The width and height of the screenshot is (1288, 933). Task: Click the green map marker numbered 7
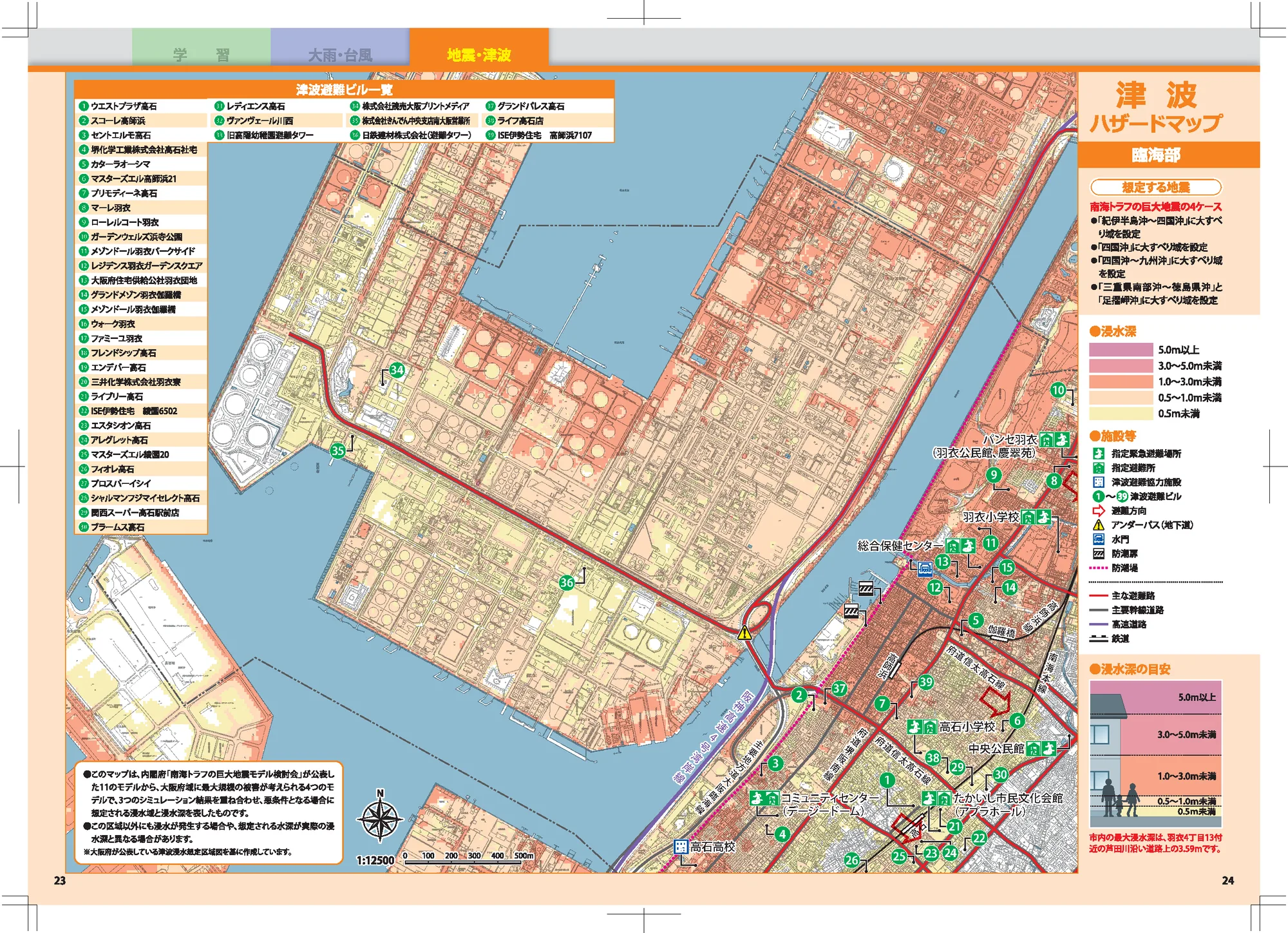[882, 704]
